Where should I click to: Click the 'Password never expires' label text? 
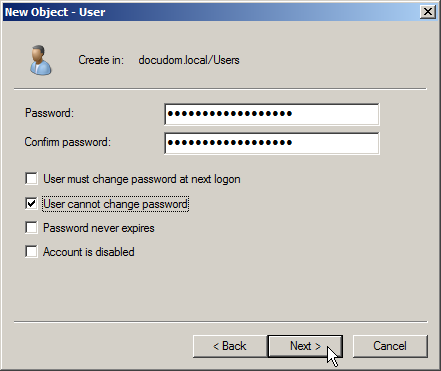99,228
